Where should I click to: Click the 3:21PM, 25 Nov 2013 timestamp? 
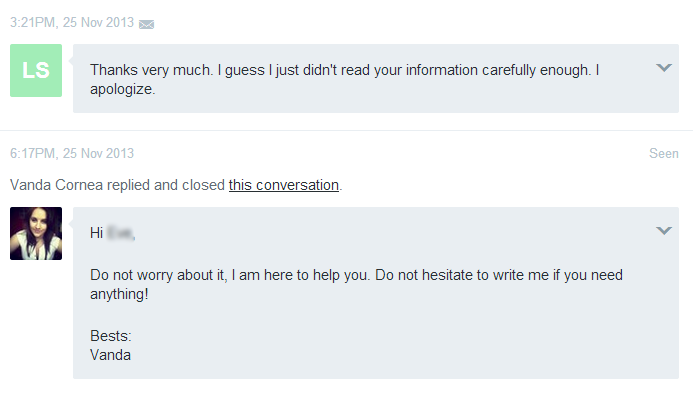72,22
